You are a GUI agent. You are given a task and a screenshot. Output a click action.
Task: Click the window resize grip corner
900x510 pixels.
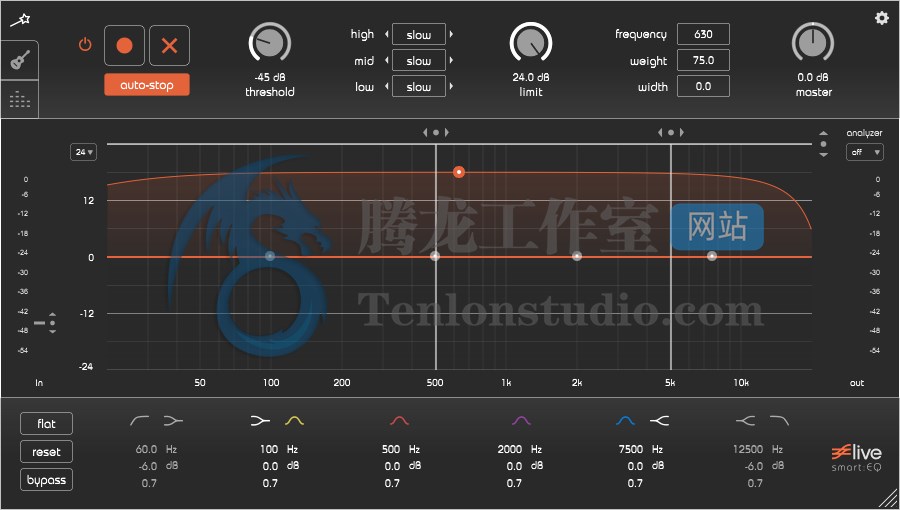(886, 497)
